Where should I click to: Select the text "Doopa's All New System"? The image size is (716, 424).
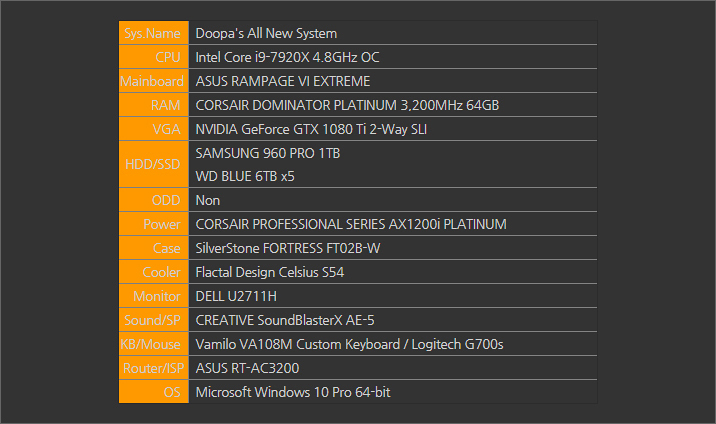pyautogui.click(x=266, y=33)
